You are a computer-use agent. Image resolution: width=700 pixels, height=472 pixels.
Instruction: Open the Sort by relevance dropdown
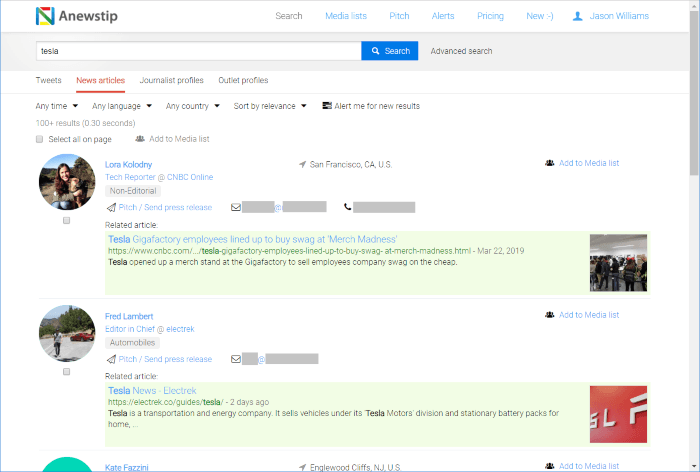coord(270,106)
